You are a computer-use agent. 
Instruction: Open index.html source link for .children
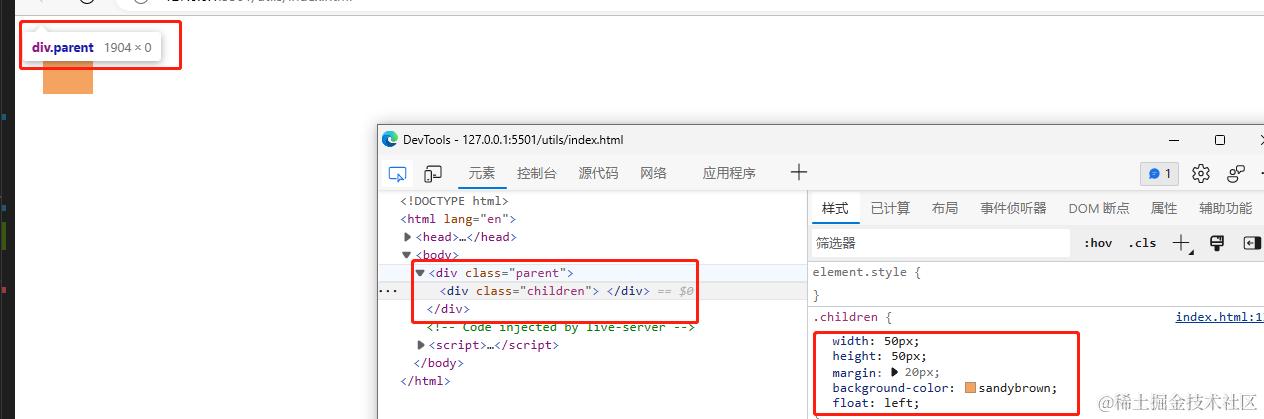[1219, 317]
